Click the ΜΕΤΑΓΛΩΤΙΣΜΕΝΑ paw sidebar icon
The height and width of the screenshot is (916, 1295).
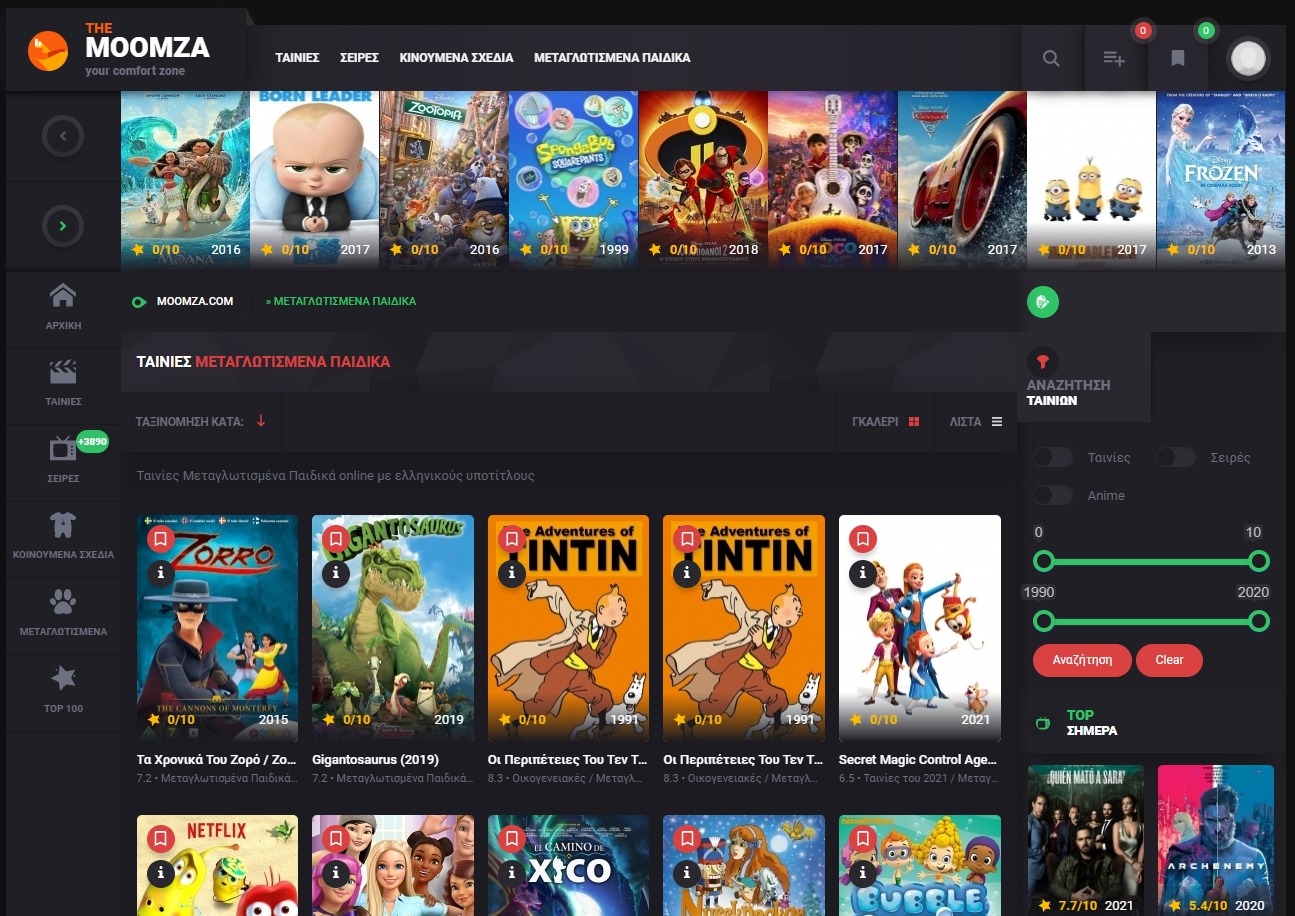click(63, 611)
